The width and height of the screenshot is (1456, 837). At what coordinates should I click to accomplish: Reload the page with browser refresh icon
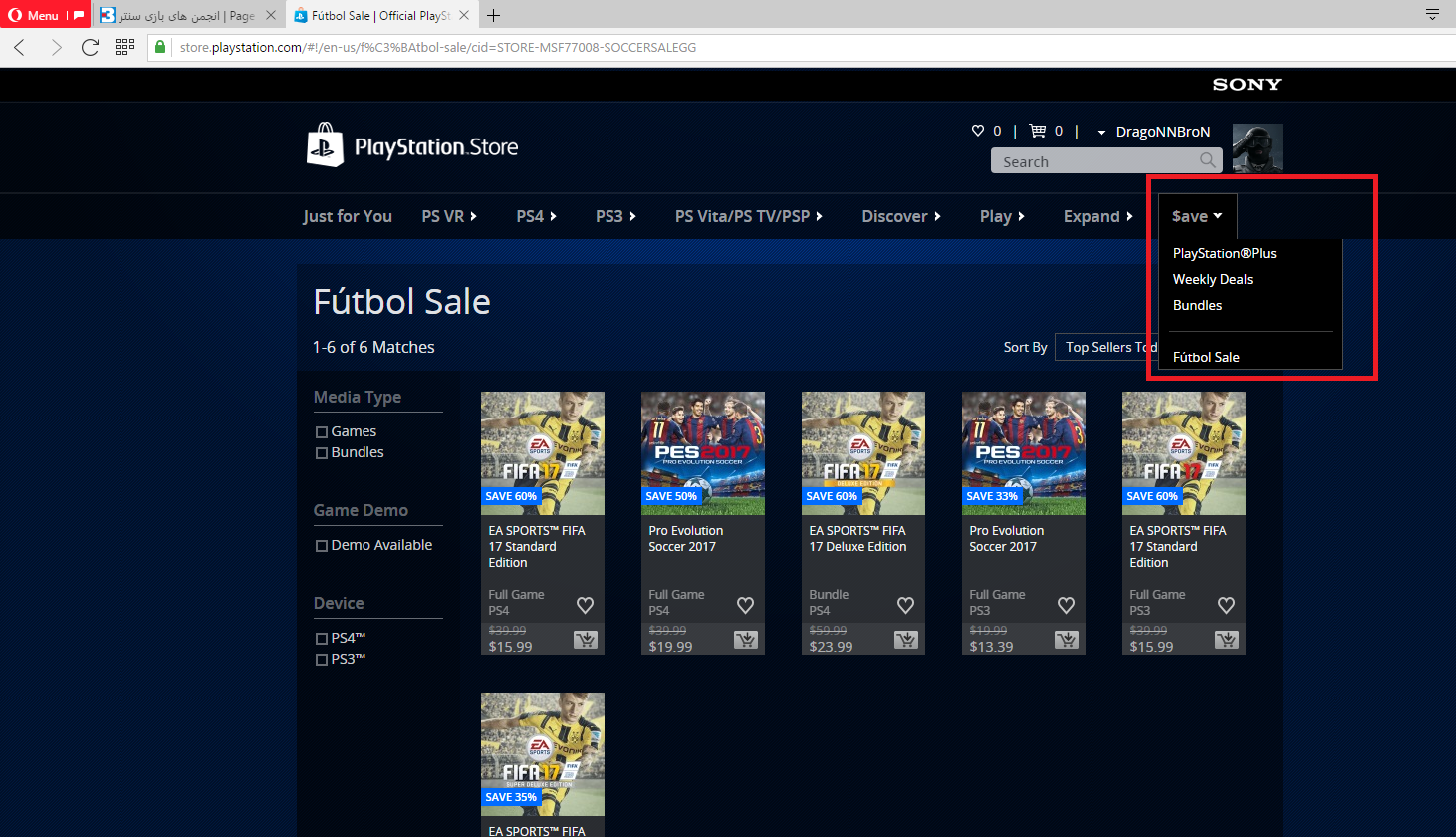(x=90, y=47)
